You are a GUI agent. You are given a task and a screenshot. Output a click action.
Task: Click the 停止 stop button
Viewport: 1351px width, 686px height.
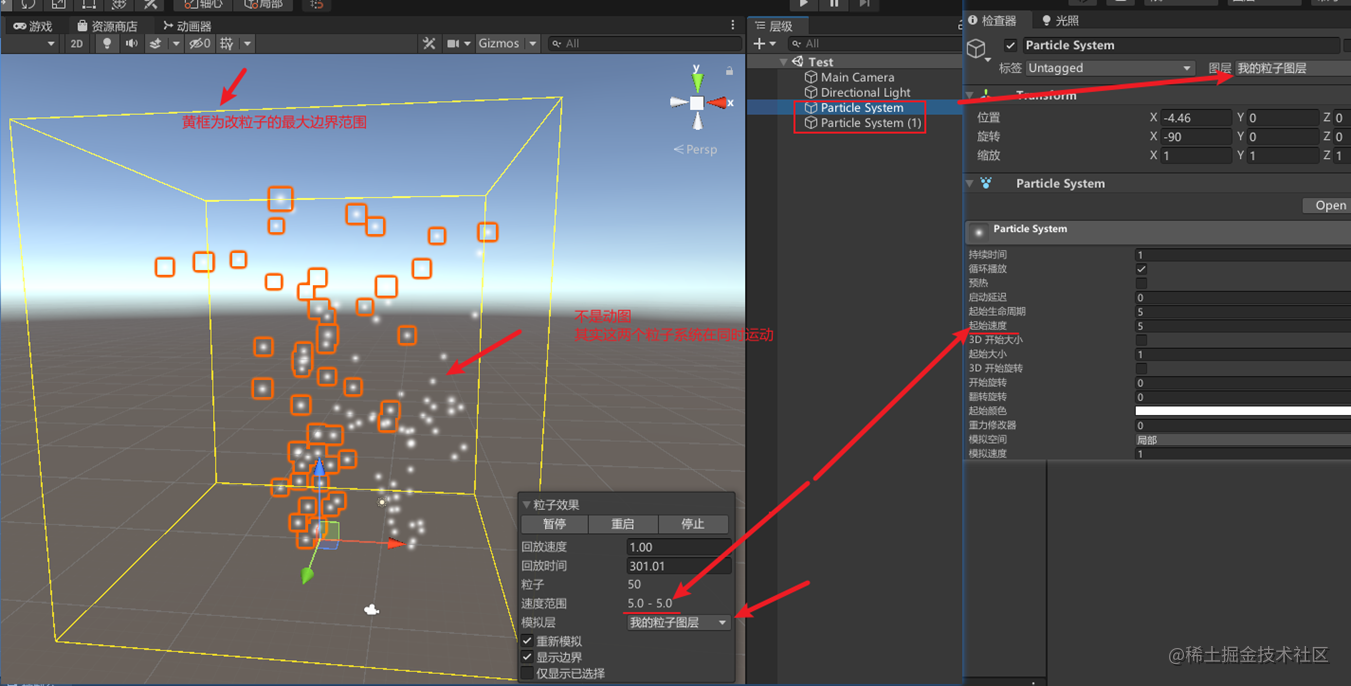pos(693,524)
